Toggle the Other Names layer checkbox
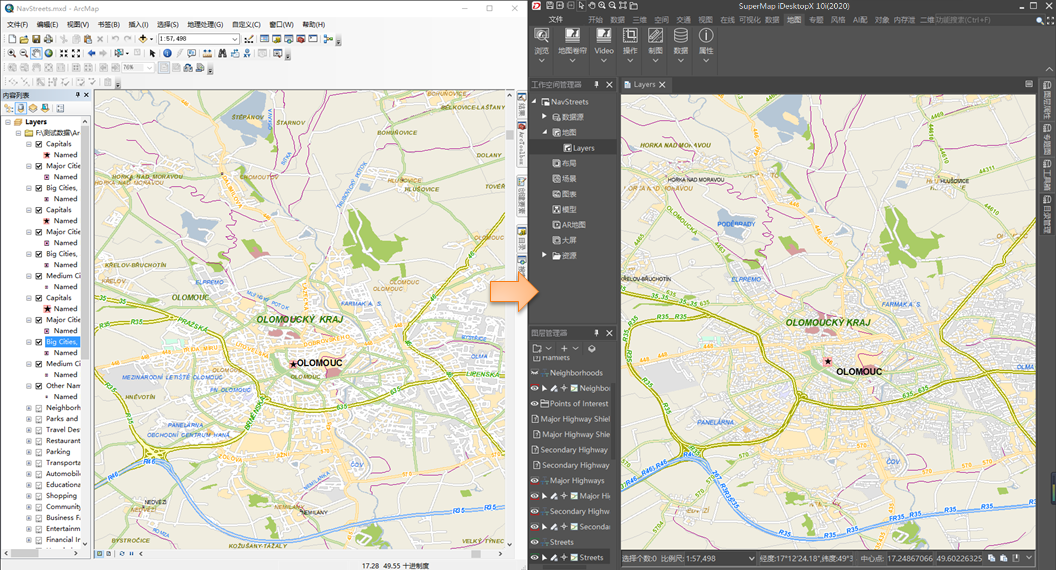Viewport: 1056px width, 570px height. (x=39, y=386)
